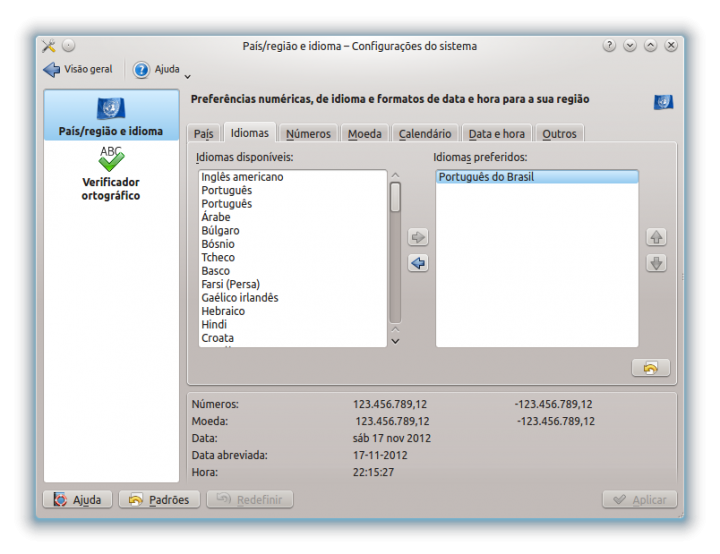This screenshot has height=554, width=720.
Task: Click the remove language left-arrow button
Action: point(418,263)
